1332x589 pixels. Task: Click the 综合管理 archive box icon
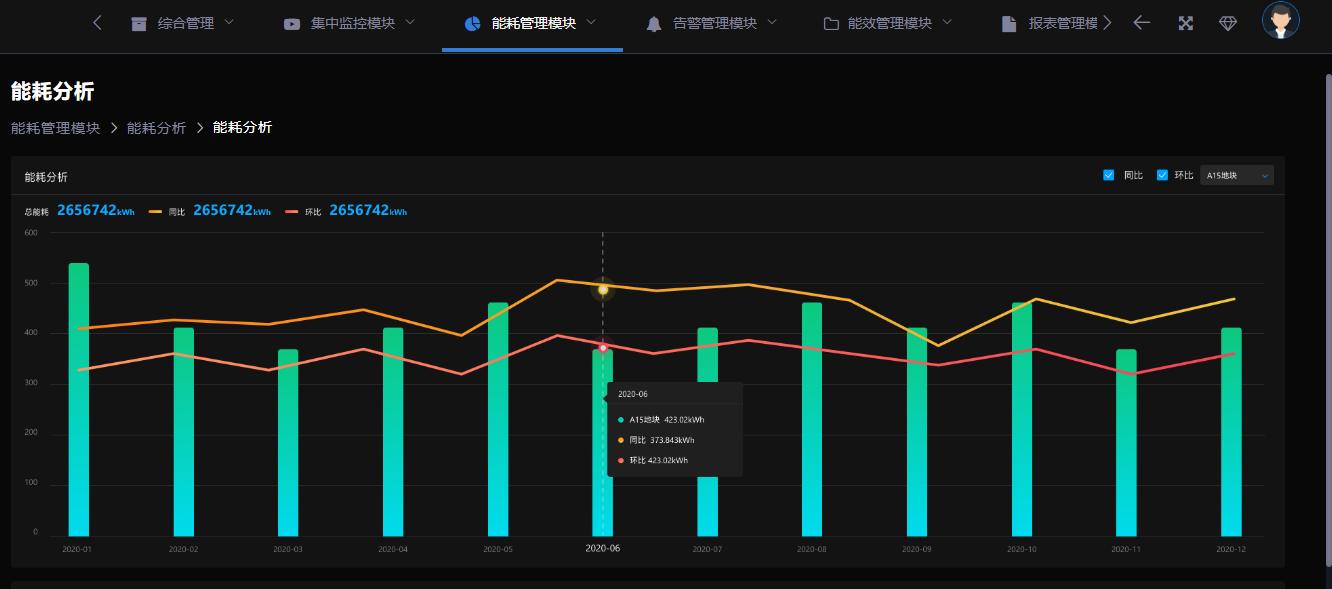click(139, 23)
